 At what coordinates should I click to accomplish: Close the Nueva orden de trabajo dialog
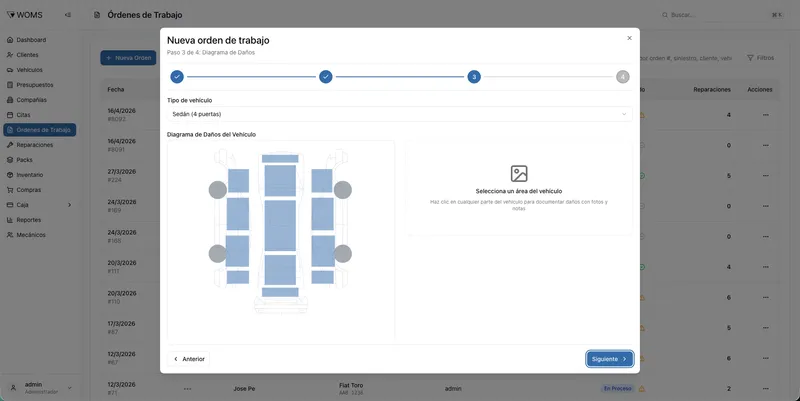[x=629, y=38]
